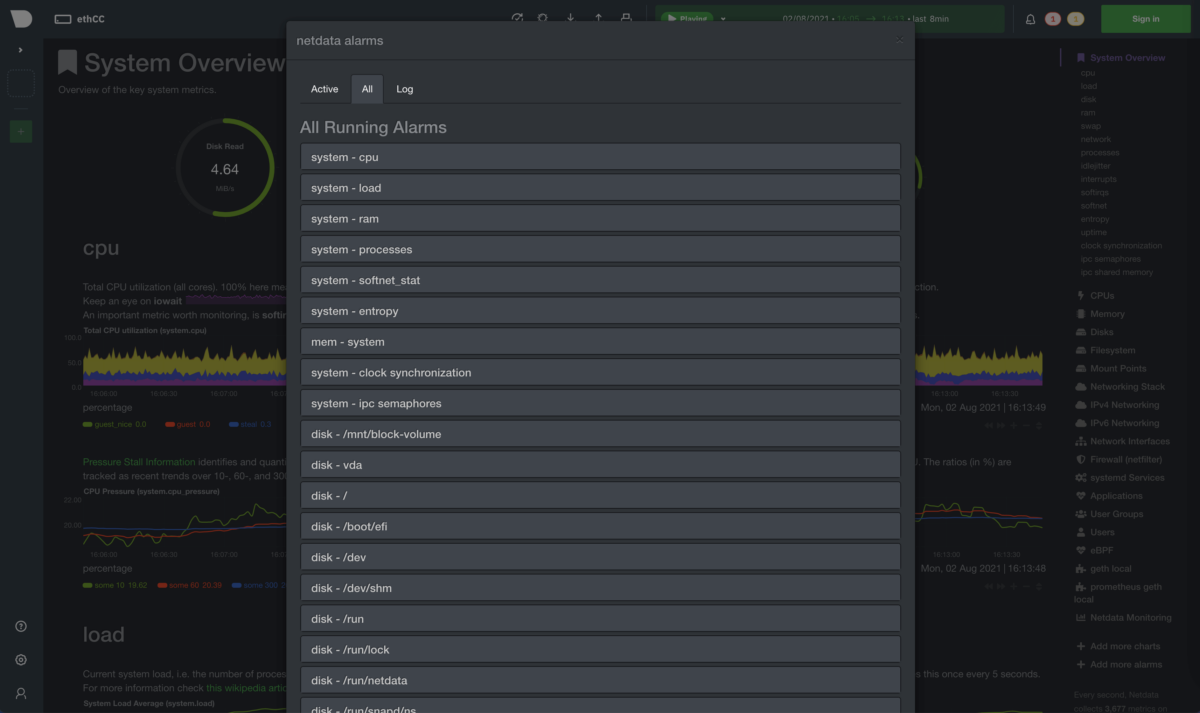Expand system - clock synchronization alarms

tap(600, 373)
